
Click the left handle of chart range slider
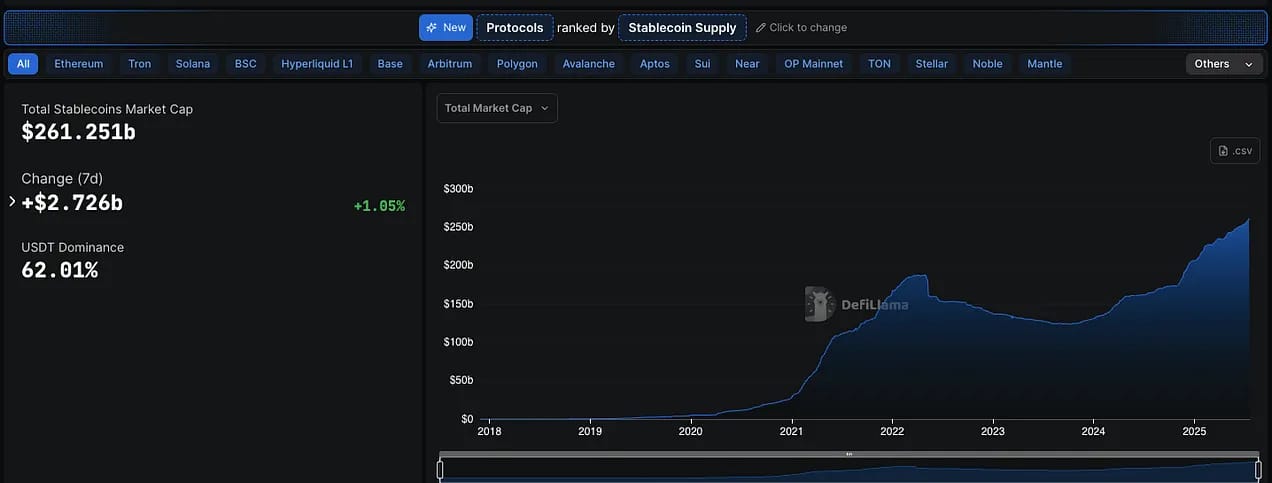(x=440, y=470)
